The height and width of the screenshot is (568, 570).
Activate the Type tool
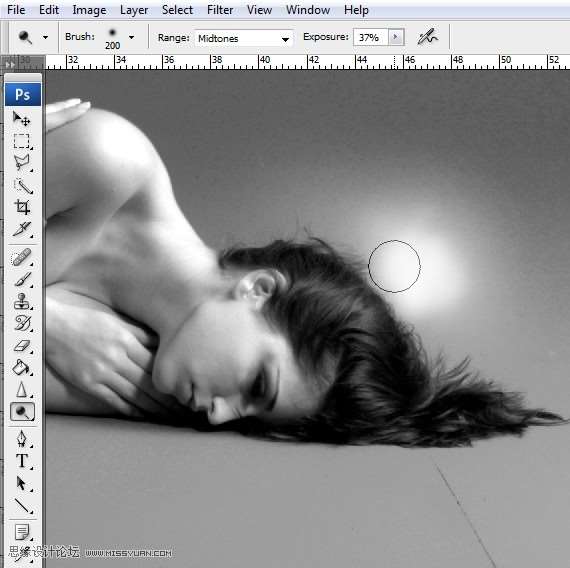coord(22,461)
